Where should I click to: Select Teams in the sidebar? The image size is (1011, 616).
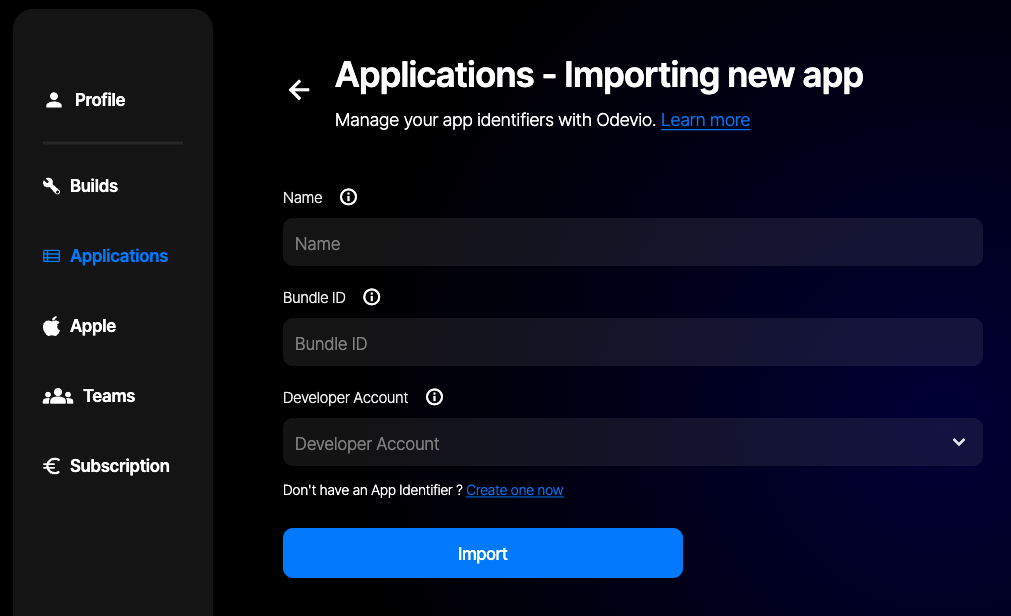109,396
